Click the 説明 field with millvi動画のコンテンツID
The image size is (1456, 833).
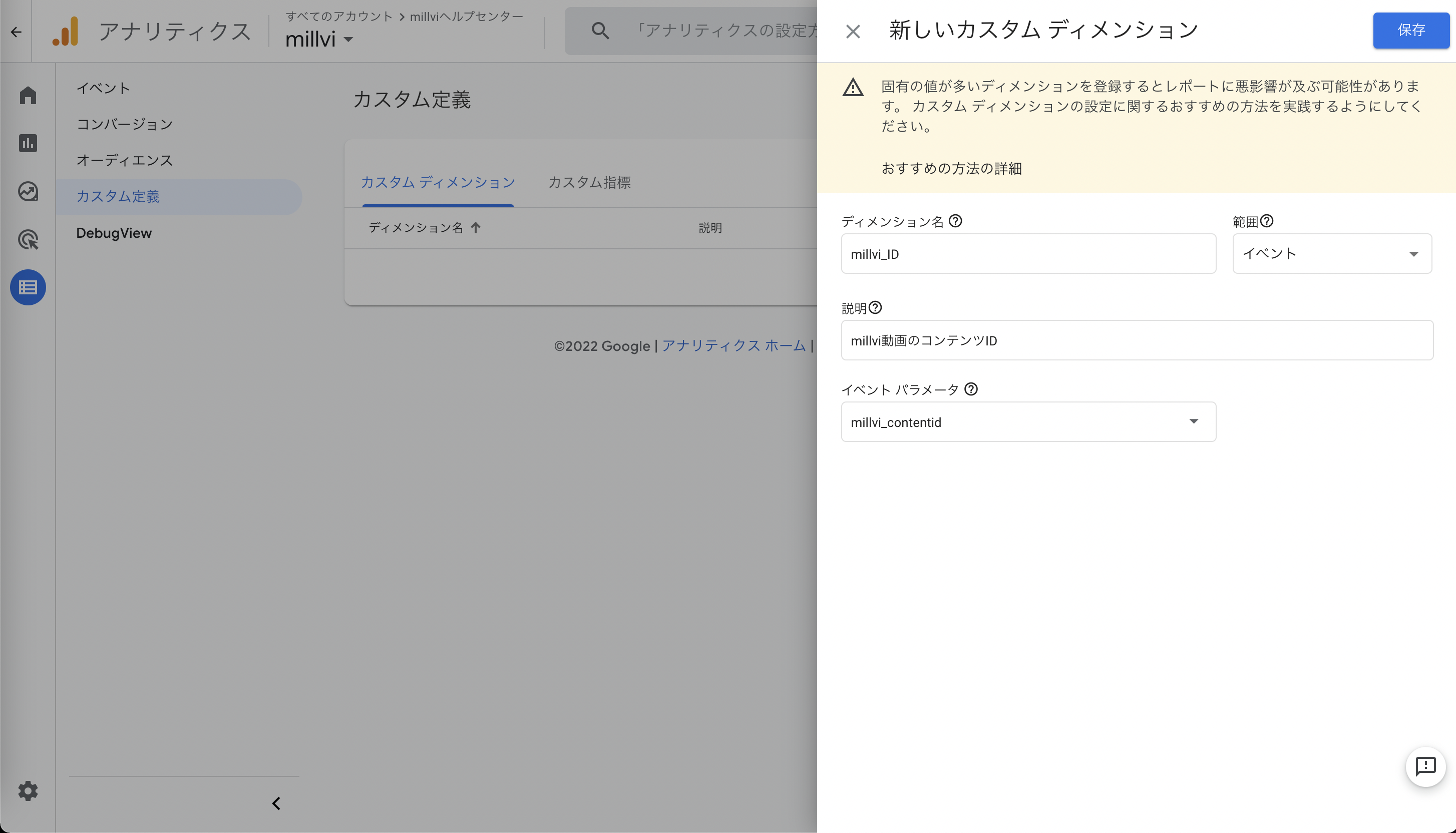pos(1137,340)
